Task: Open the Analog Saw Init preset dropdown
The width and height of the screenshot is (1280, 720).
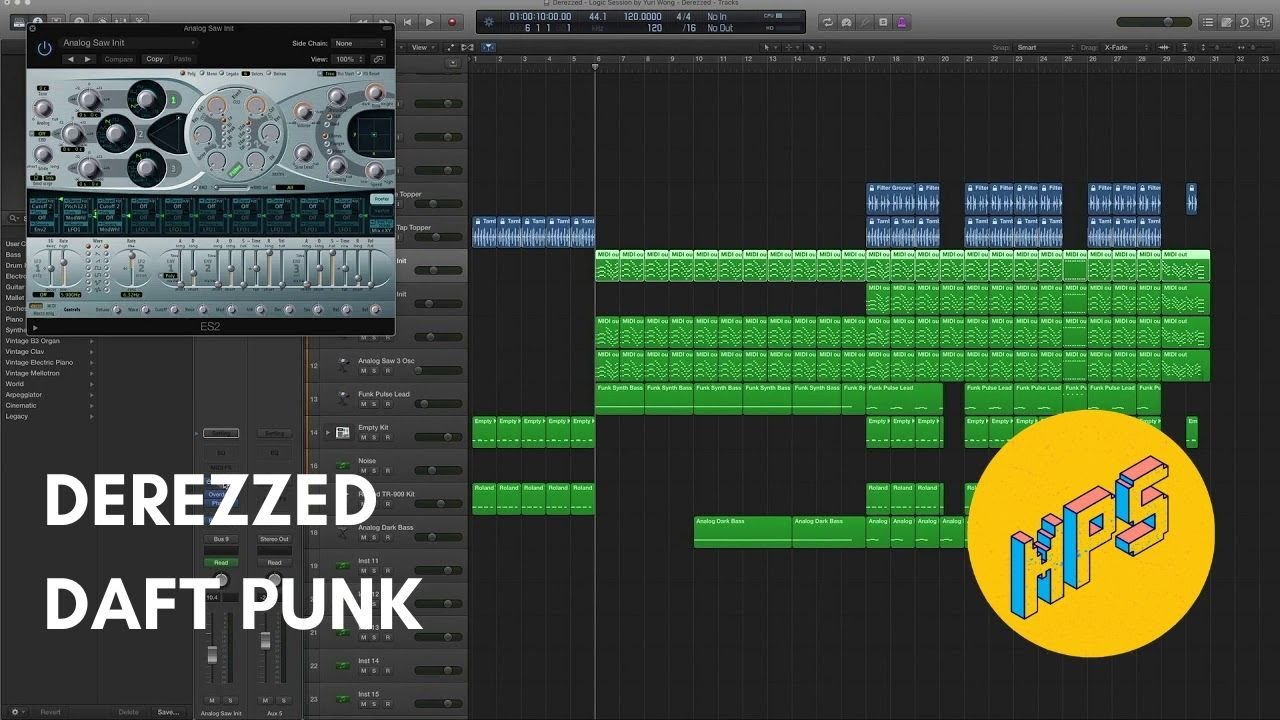Action: coord(128,43)
